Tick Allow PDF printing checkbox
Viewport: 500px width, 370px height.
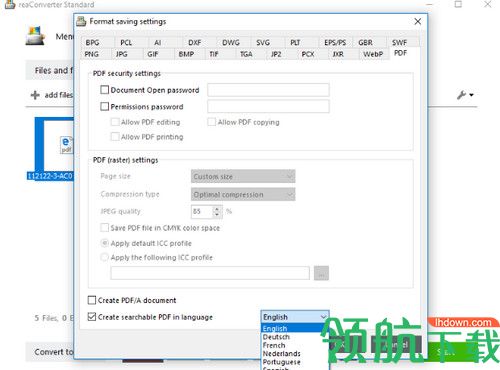(x=115, y=137)
